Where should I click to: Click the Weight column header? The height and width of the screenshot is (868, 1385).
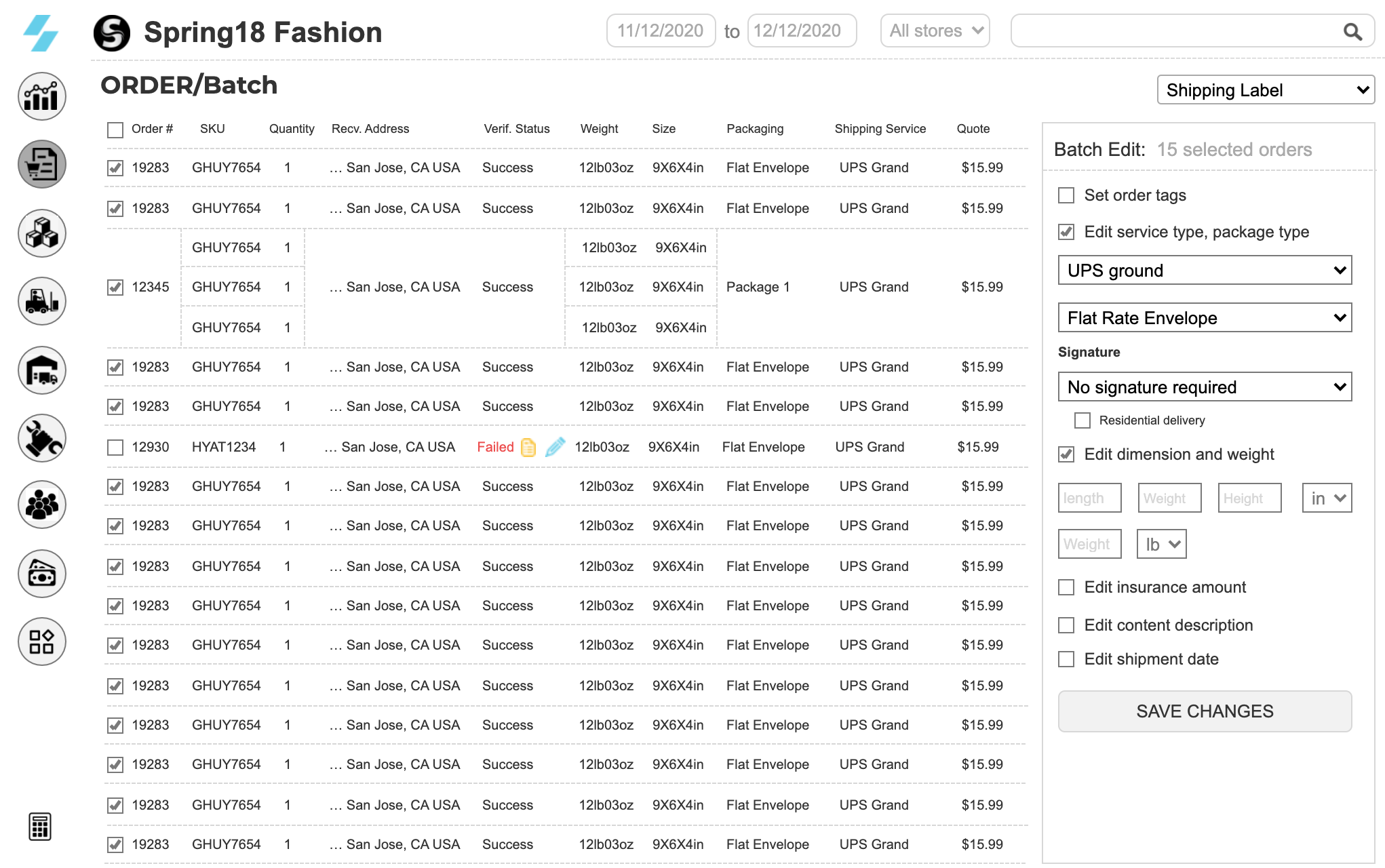coord(600,129)
